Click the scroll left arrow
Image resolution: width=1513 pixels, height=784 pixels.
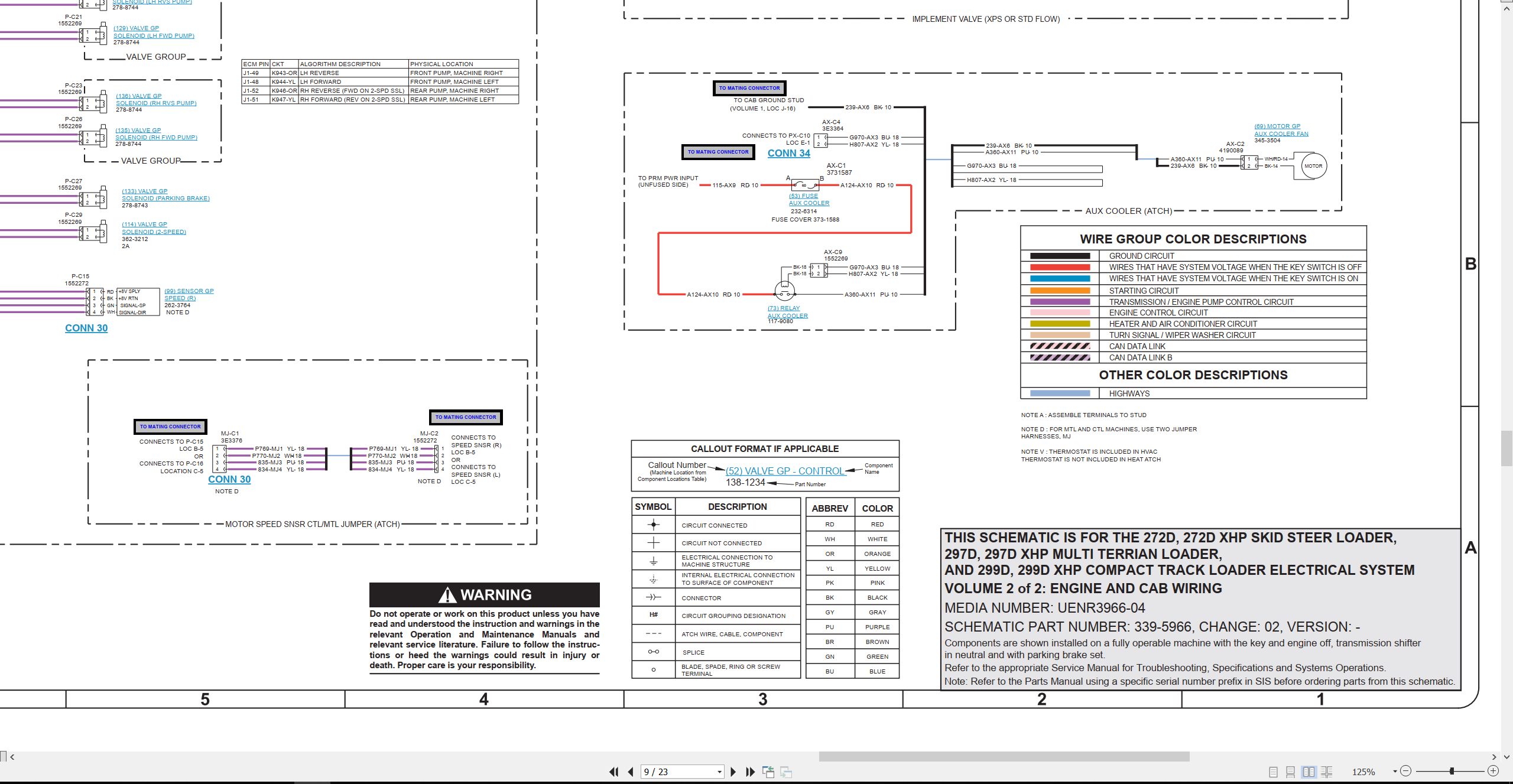[x=12, y=757]
